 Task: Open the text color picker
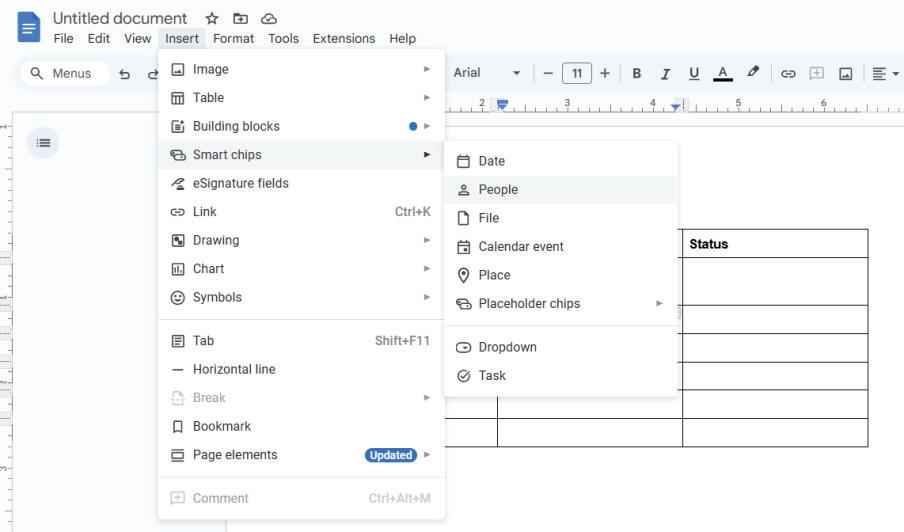point(723,74)
